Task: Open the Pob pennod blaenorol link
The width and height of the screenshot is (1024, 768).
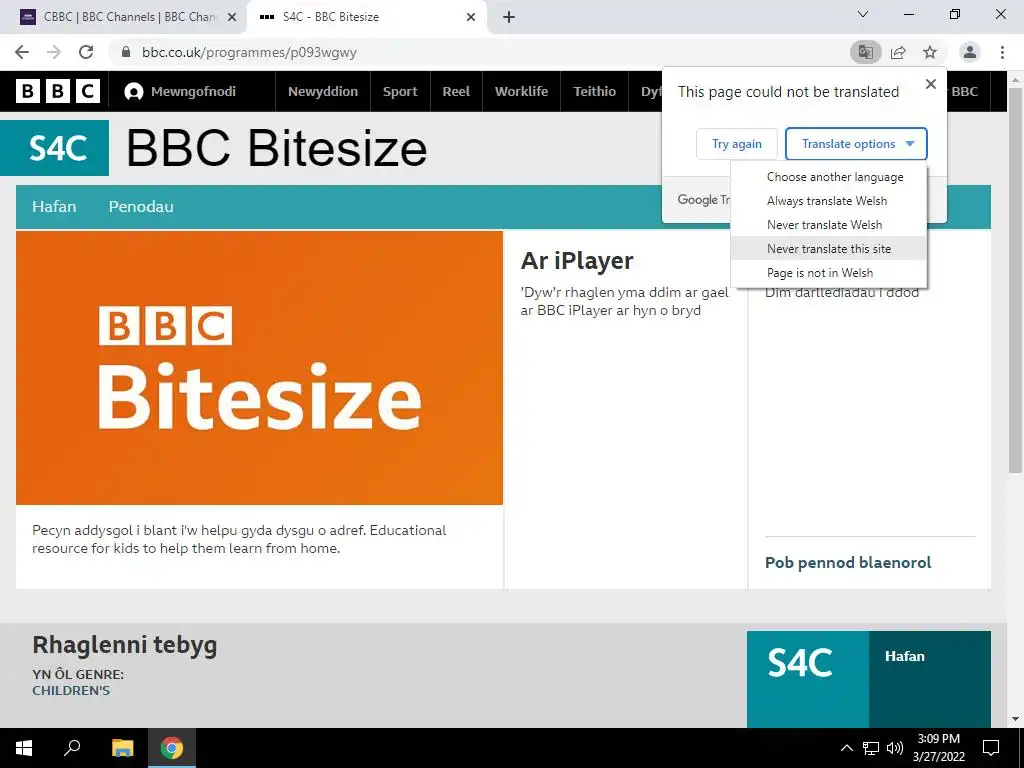Action: 848,562
